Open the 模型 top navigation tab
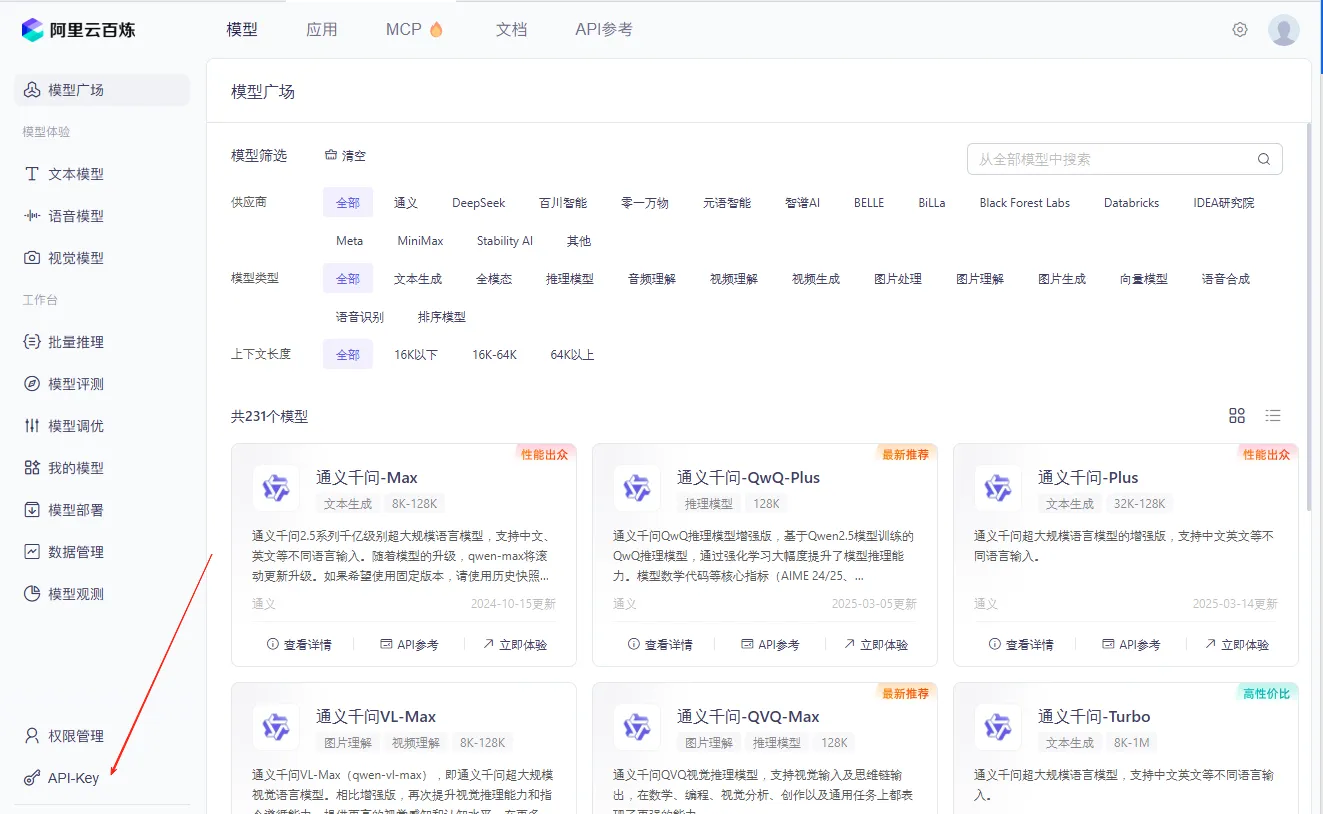The image size is (1323, 814). 242,30
